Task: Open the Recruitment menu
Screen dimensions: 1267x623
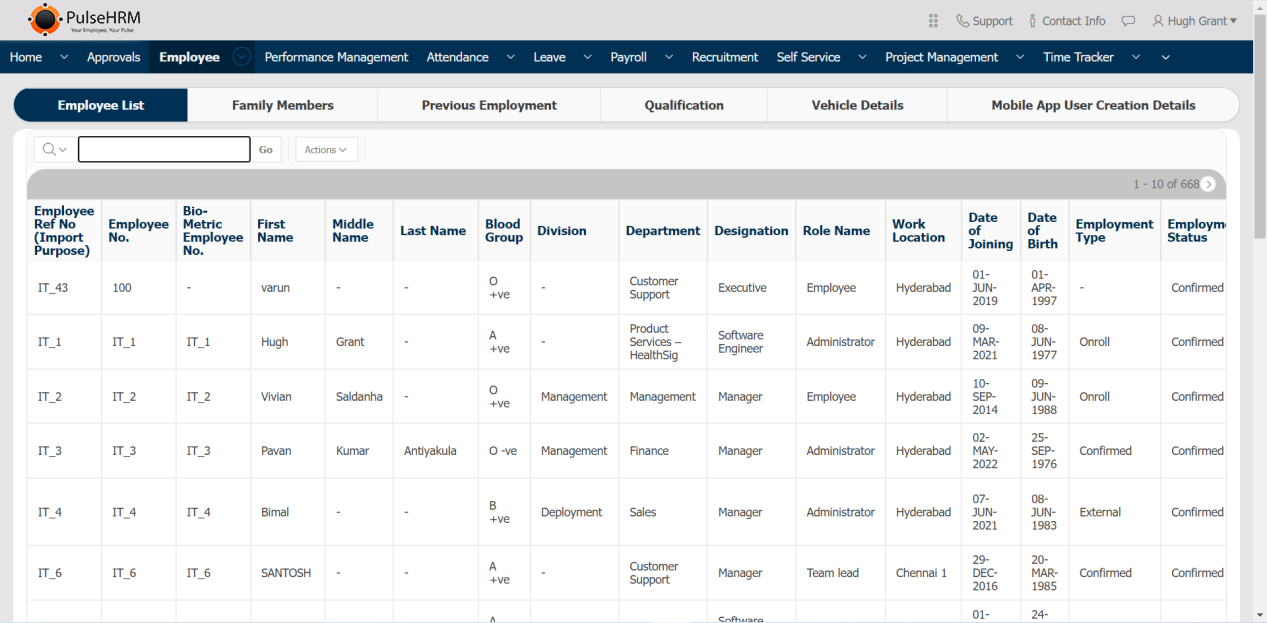Action: tap(724, 57)
